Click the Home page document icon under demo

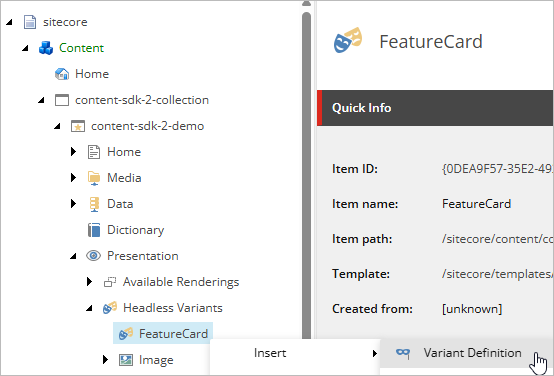tap(94, 152)
